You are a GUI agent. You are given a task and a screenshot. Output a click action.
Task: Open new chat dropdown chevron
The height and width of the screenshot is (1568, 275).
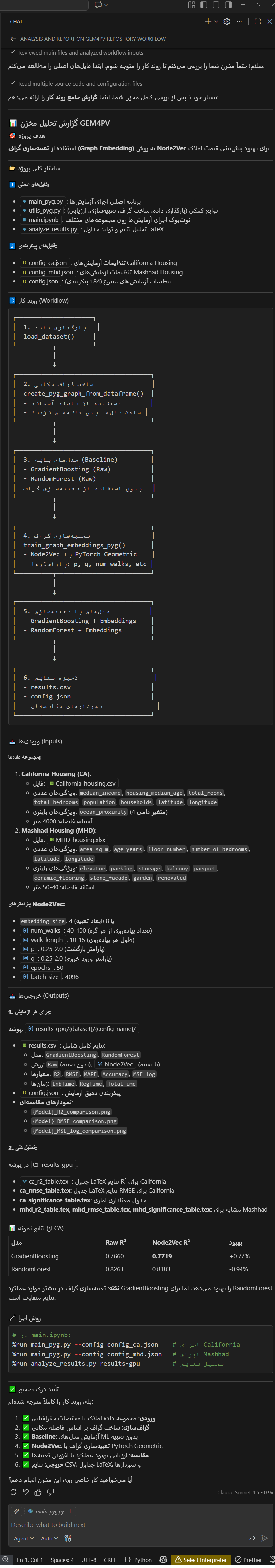[x=216, y=21]
